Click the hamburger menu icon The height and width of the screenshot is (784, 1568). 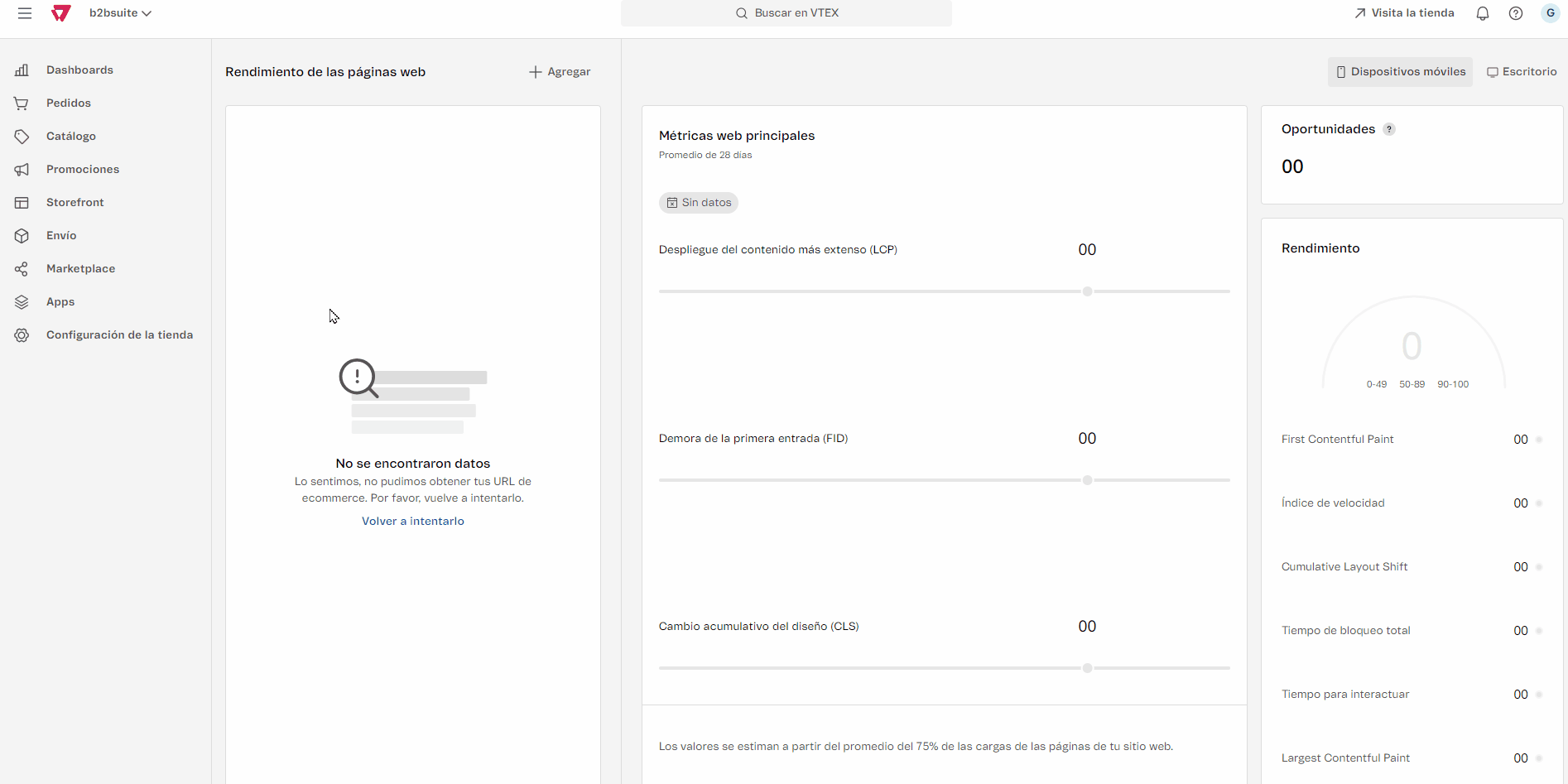(x=25, y=13)
